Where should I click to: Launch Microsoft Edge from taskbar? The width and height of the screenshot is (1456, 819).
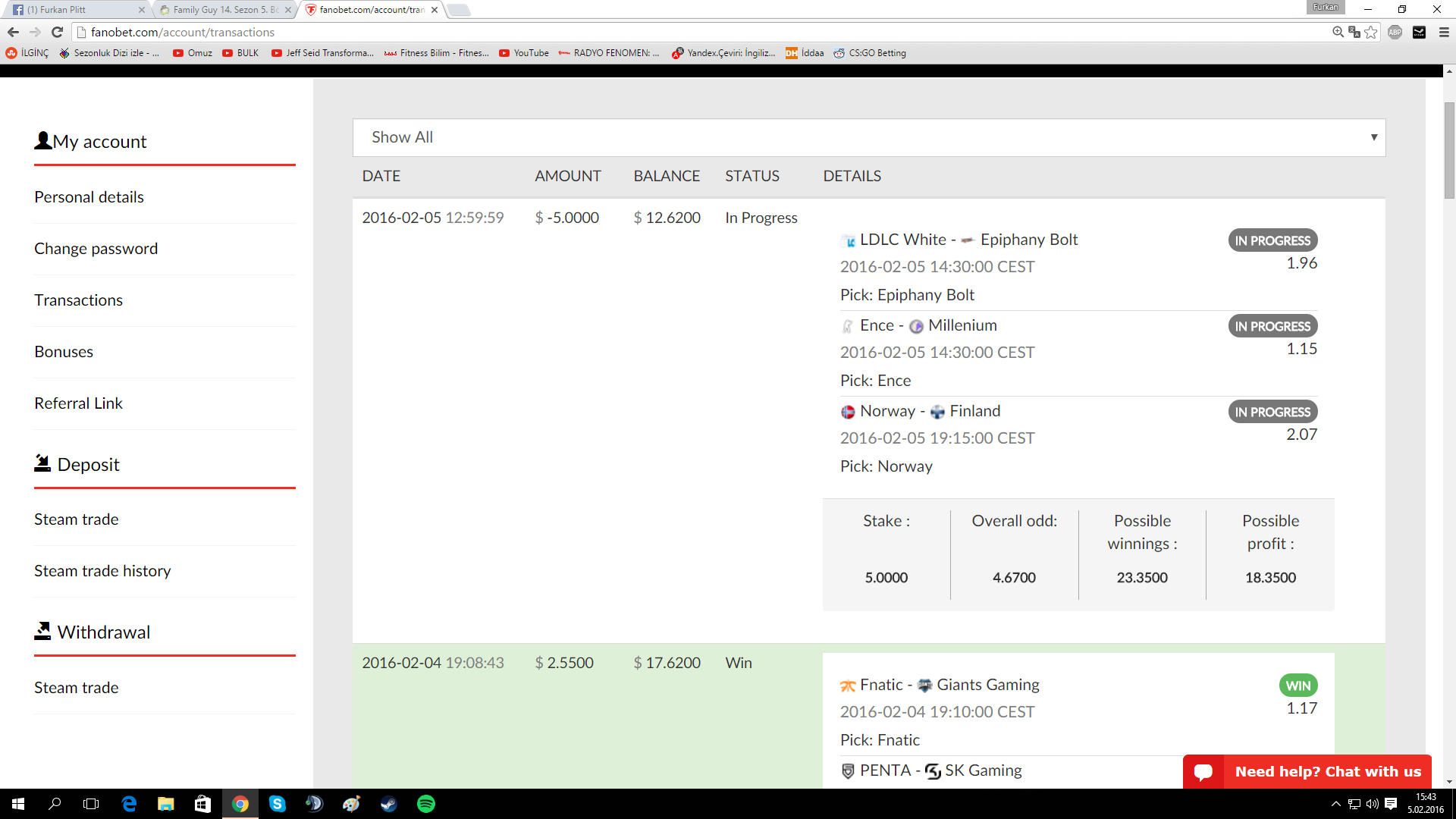pyautogui.click(x=129, y=804)
